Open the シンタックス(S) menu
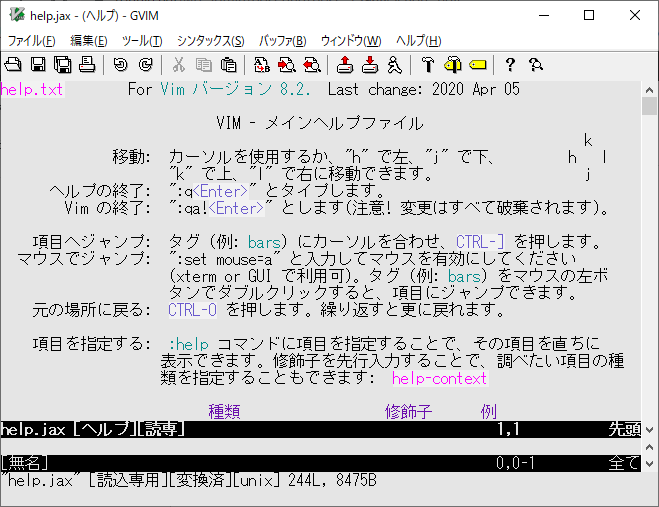 point(211,41)
